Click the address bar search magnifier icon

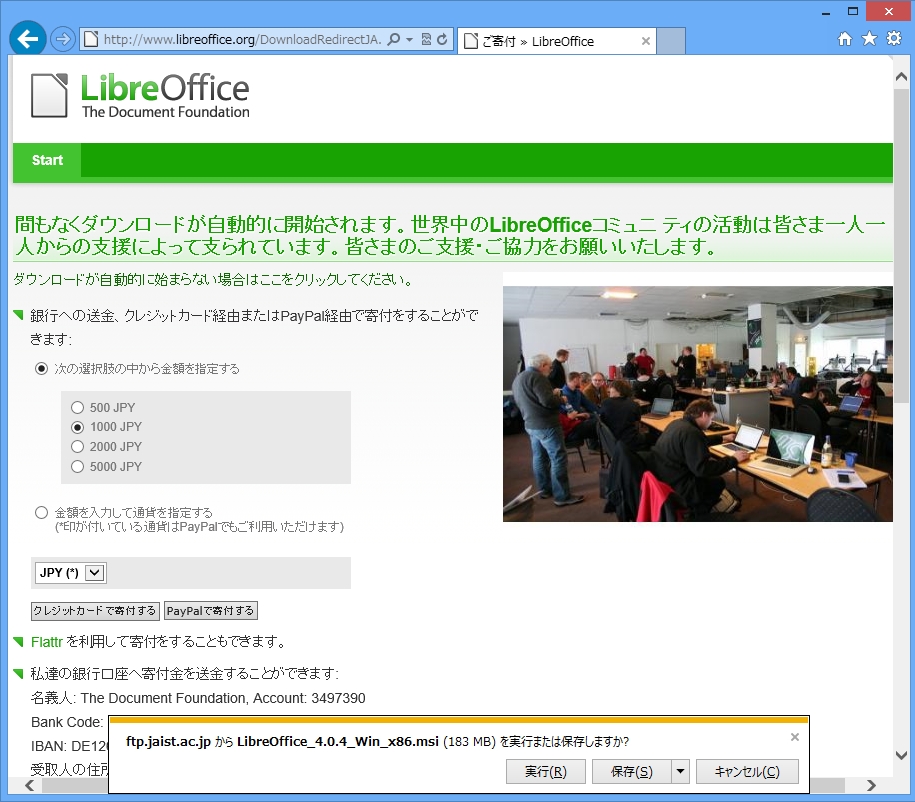coord(394,40)
